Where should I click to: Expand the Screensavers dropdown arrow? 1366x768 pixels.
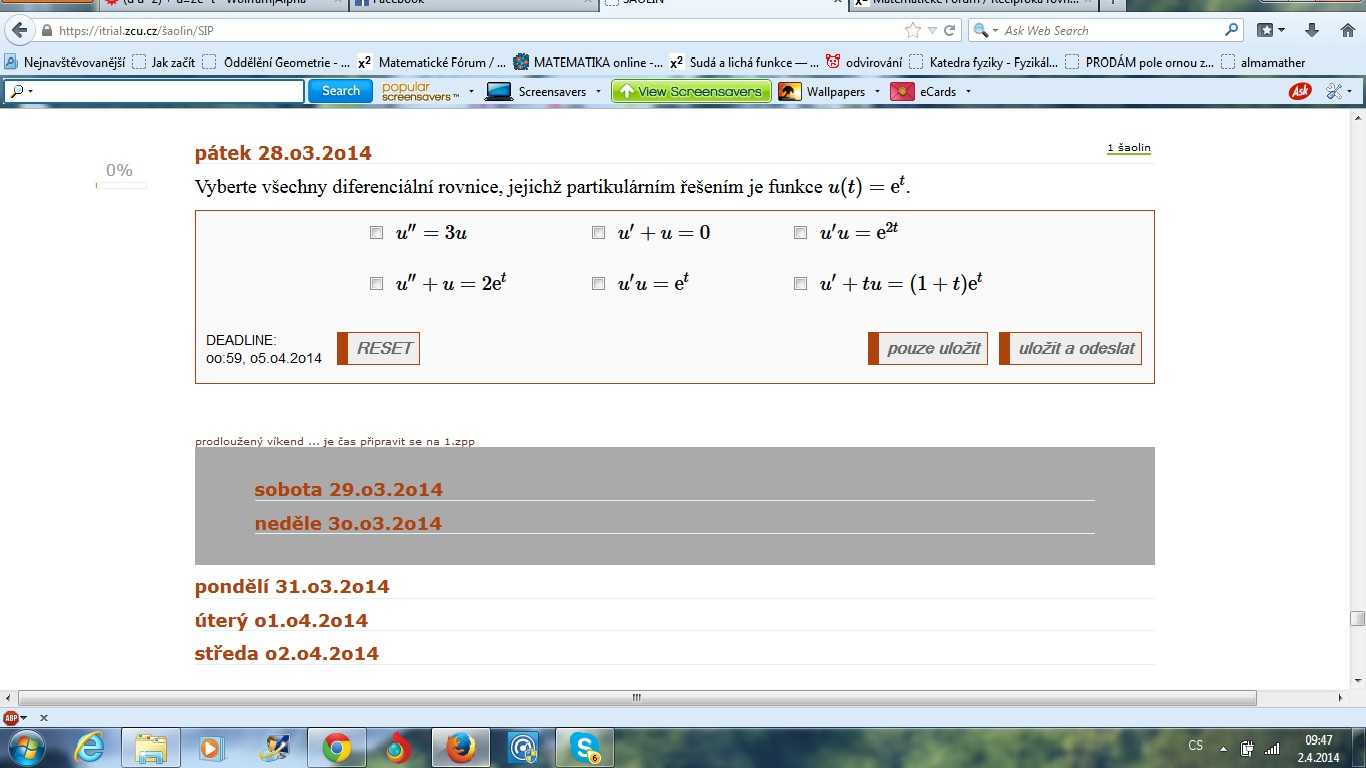598,91
